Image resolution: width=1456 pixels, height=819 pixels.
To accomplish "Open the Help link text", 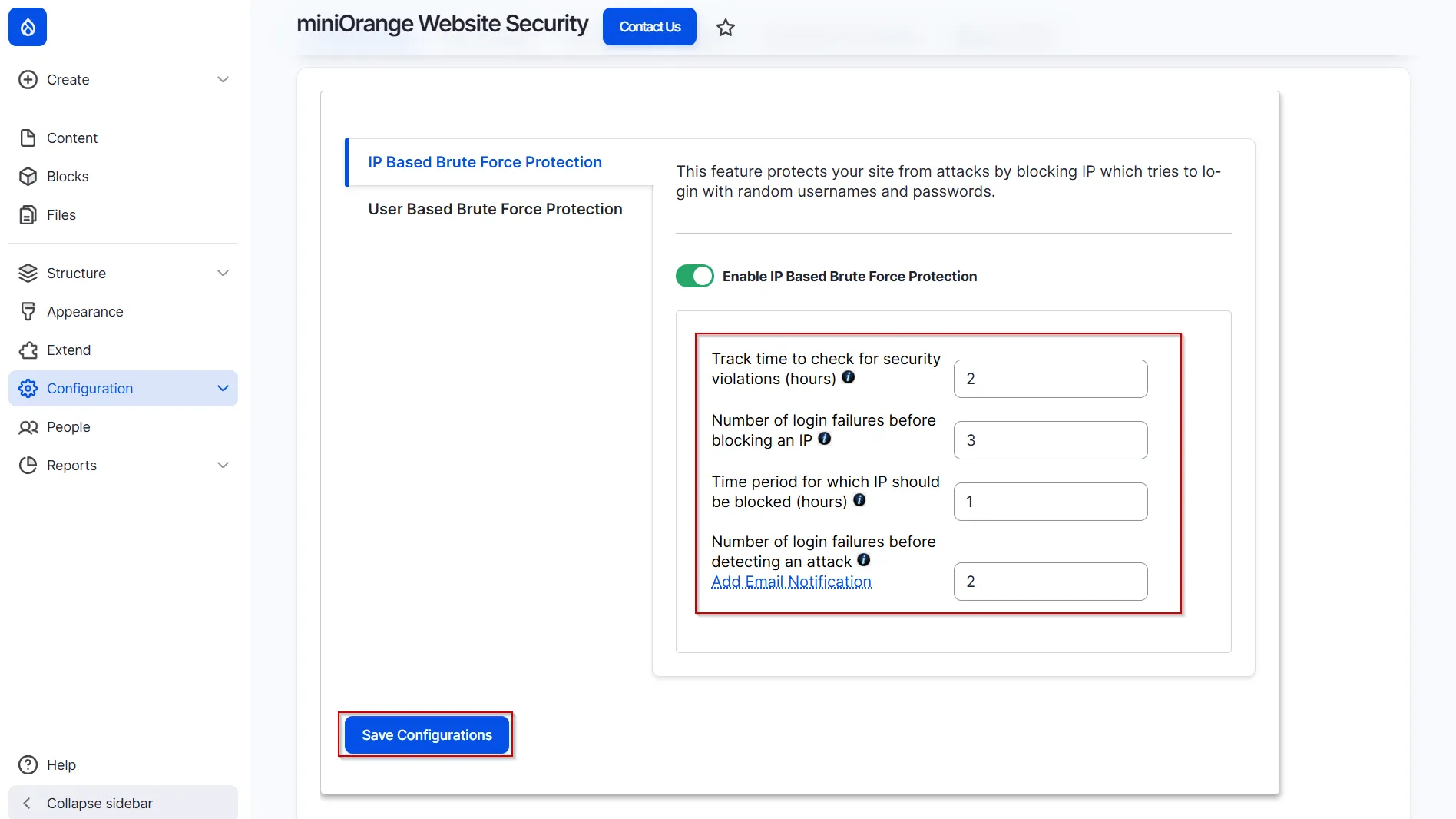I will click(x=61, y=765).
